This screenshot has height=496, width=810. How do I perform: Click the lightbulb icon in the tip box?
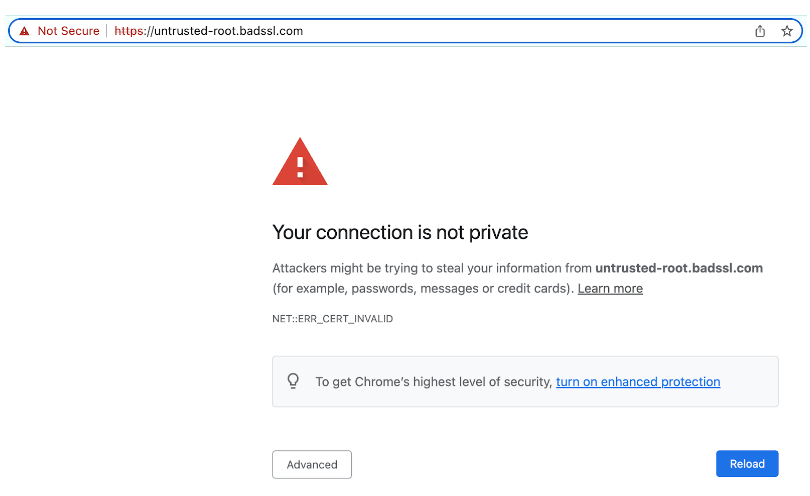(293, 381)
